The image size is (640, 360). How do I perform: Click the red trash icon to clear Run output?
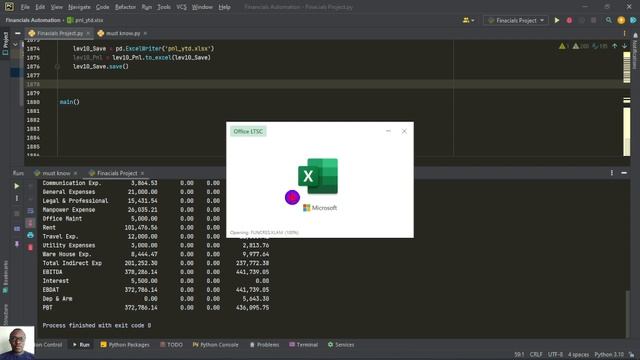(x=30, y=247)
